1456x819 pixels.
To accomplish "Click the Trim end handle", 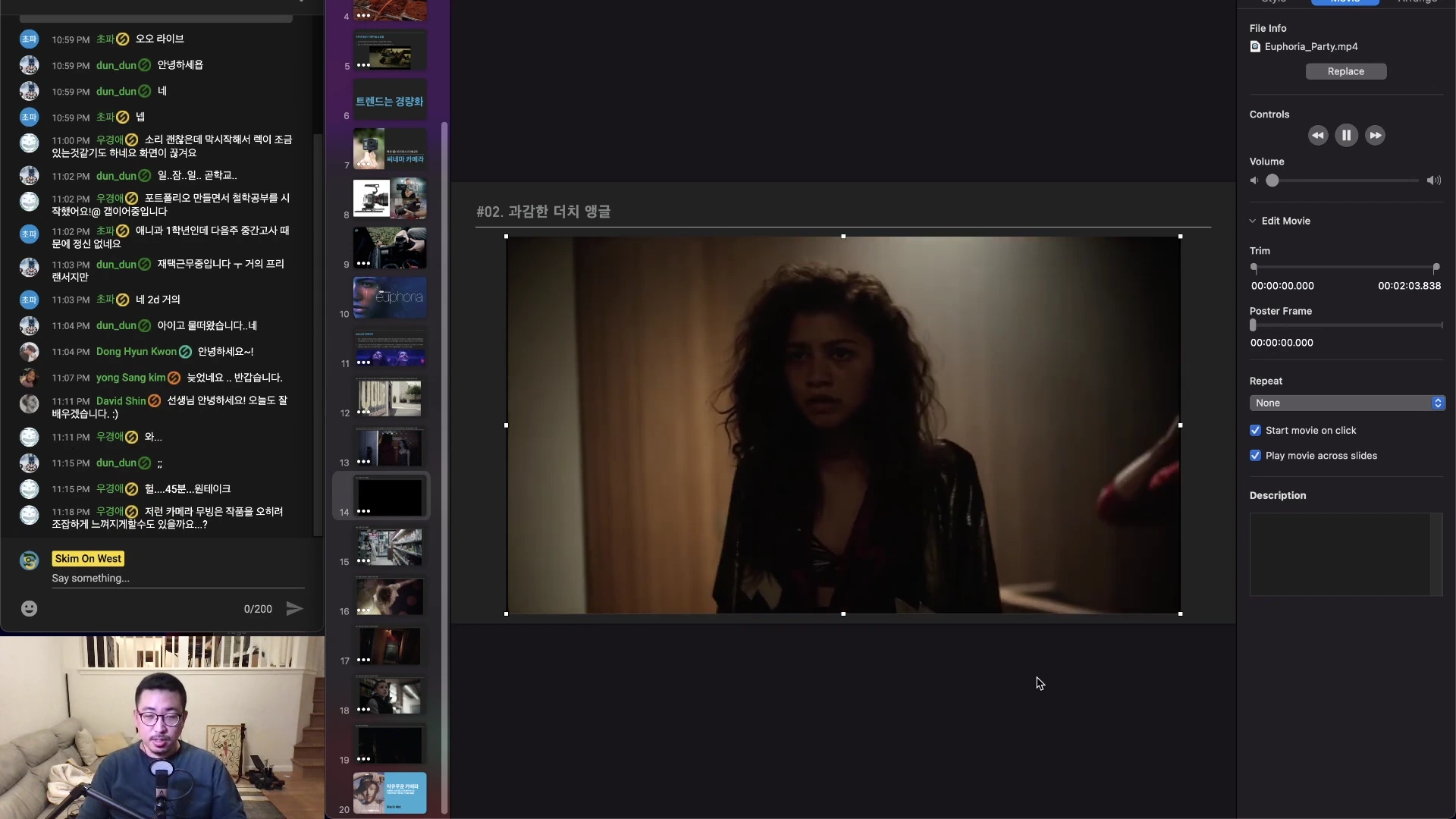I will point(1436,268).
